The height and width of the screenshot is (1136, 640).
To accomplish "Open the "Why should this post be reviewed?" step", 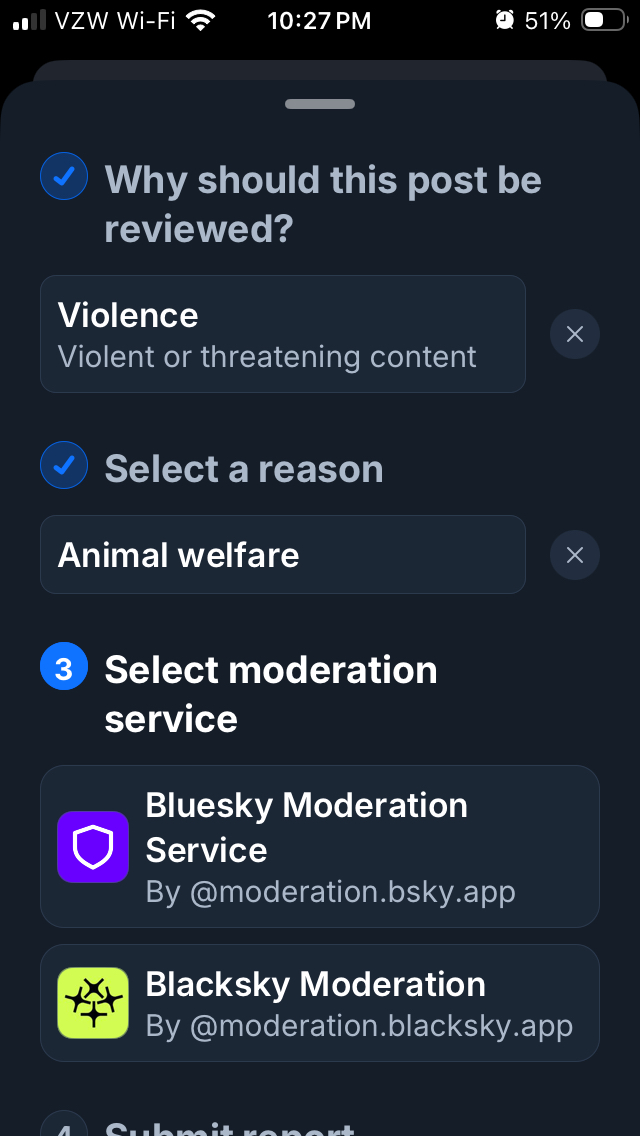I will [x=322, y=204].
